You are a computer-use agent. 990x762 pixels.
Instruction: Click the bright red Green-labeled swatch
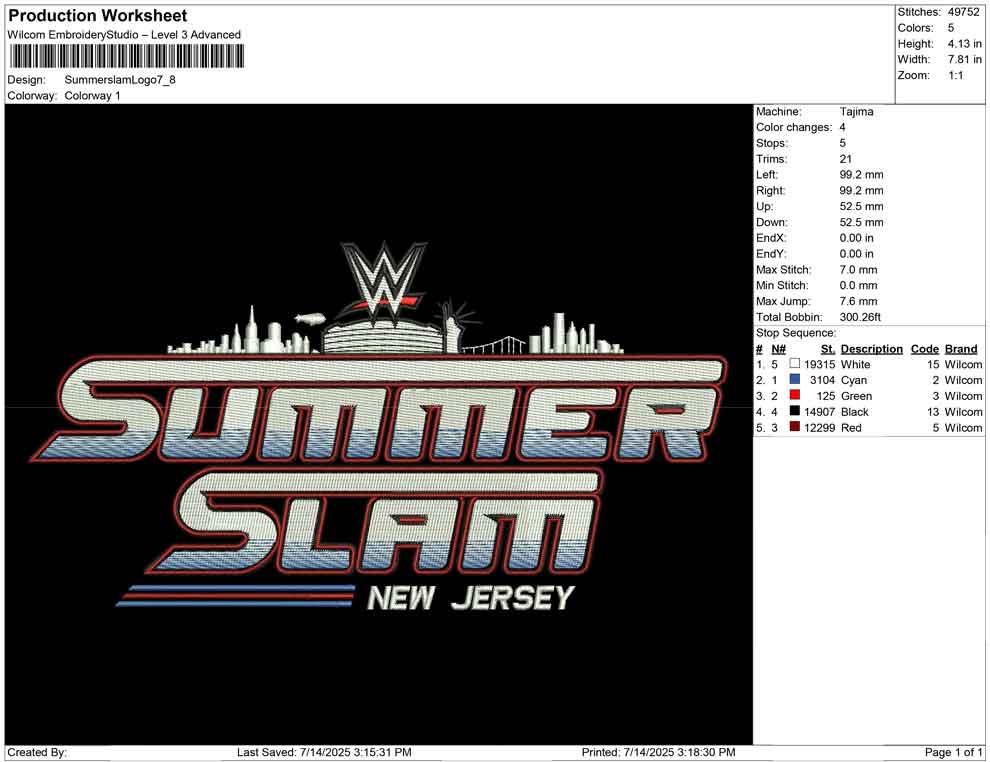[795, 395]
